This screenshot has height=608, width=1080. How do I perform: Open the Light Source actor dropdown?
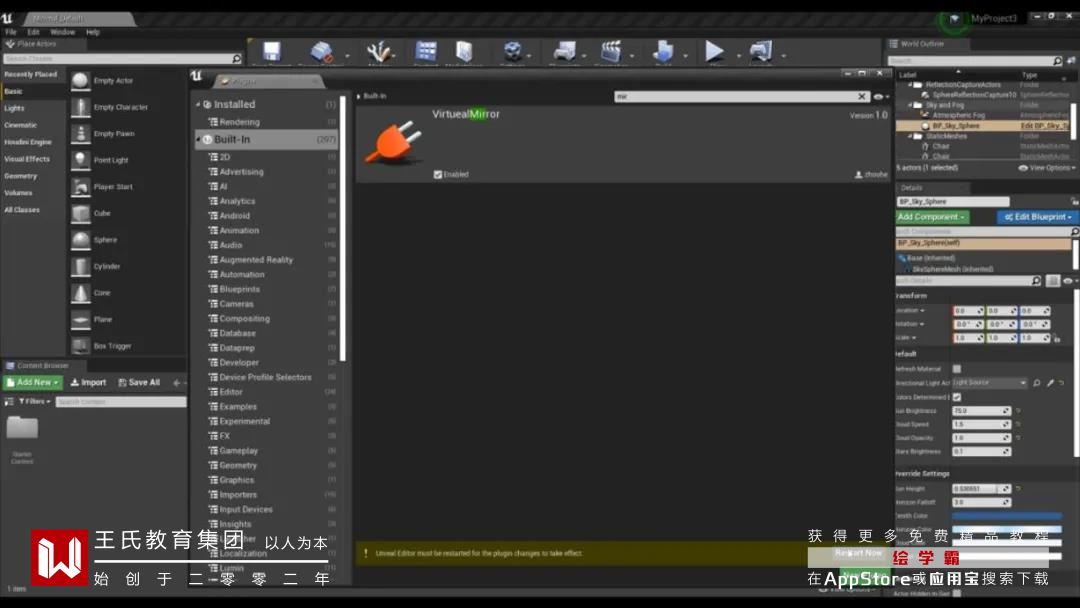pos(990,383)
